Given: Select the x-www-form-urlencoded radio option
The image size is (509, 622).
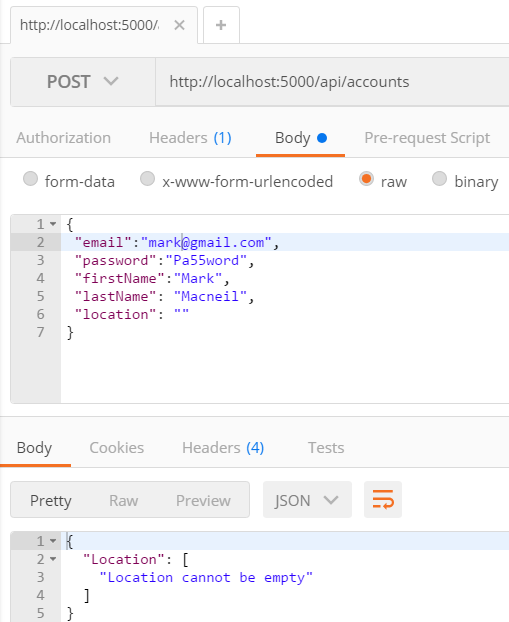Looking at the screenshot, I should [147, 179].
